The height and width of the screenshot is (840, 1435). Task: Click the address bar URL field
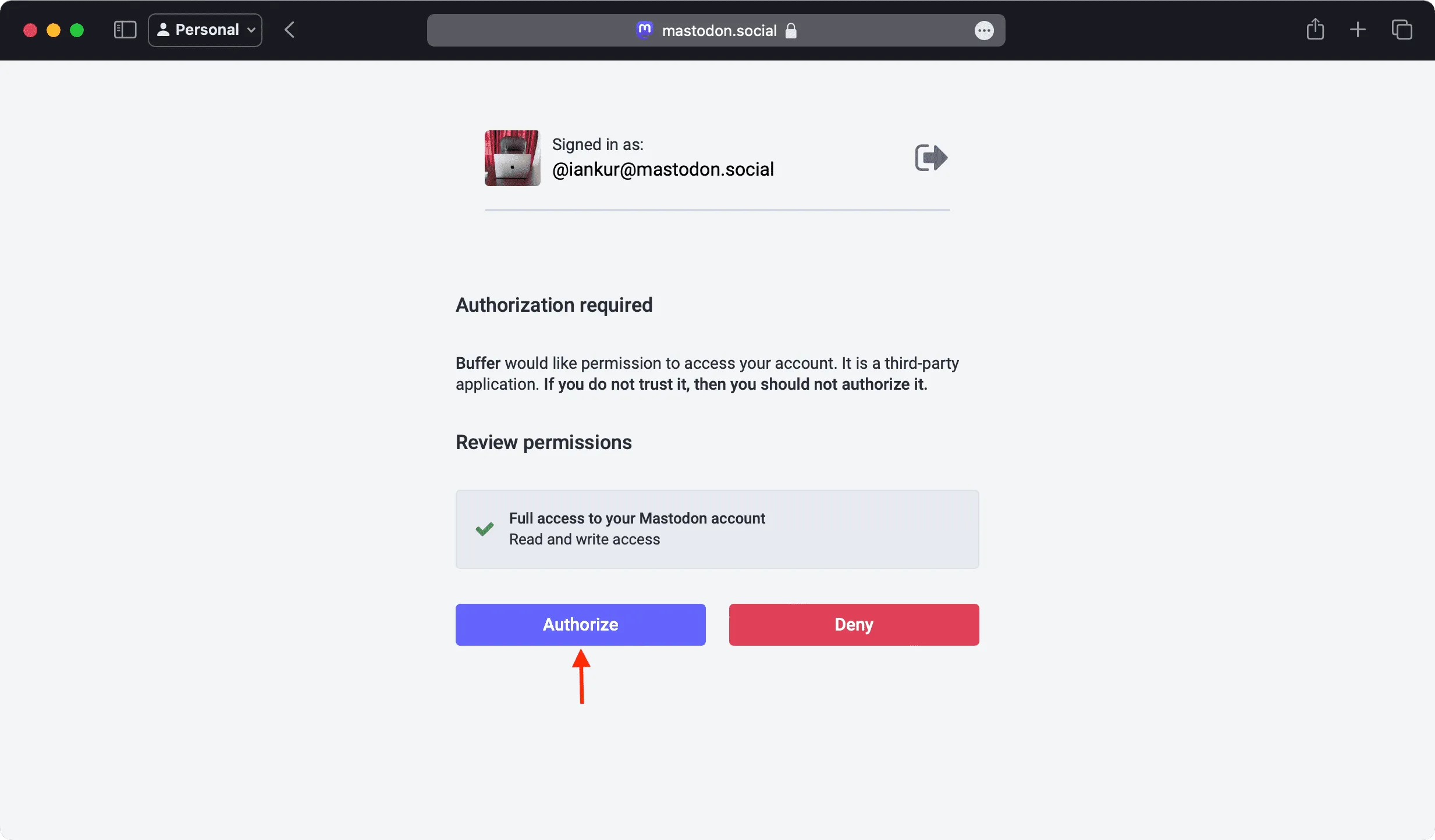(x=716, y=29)
